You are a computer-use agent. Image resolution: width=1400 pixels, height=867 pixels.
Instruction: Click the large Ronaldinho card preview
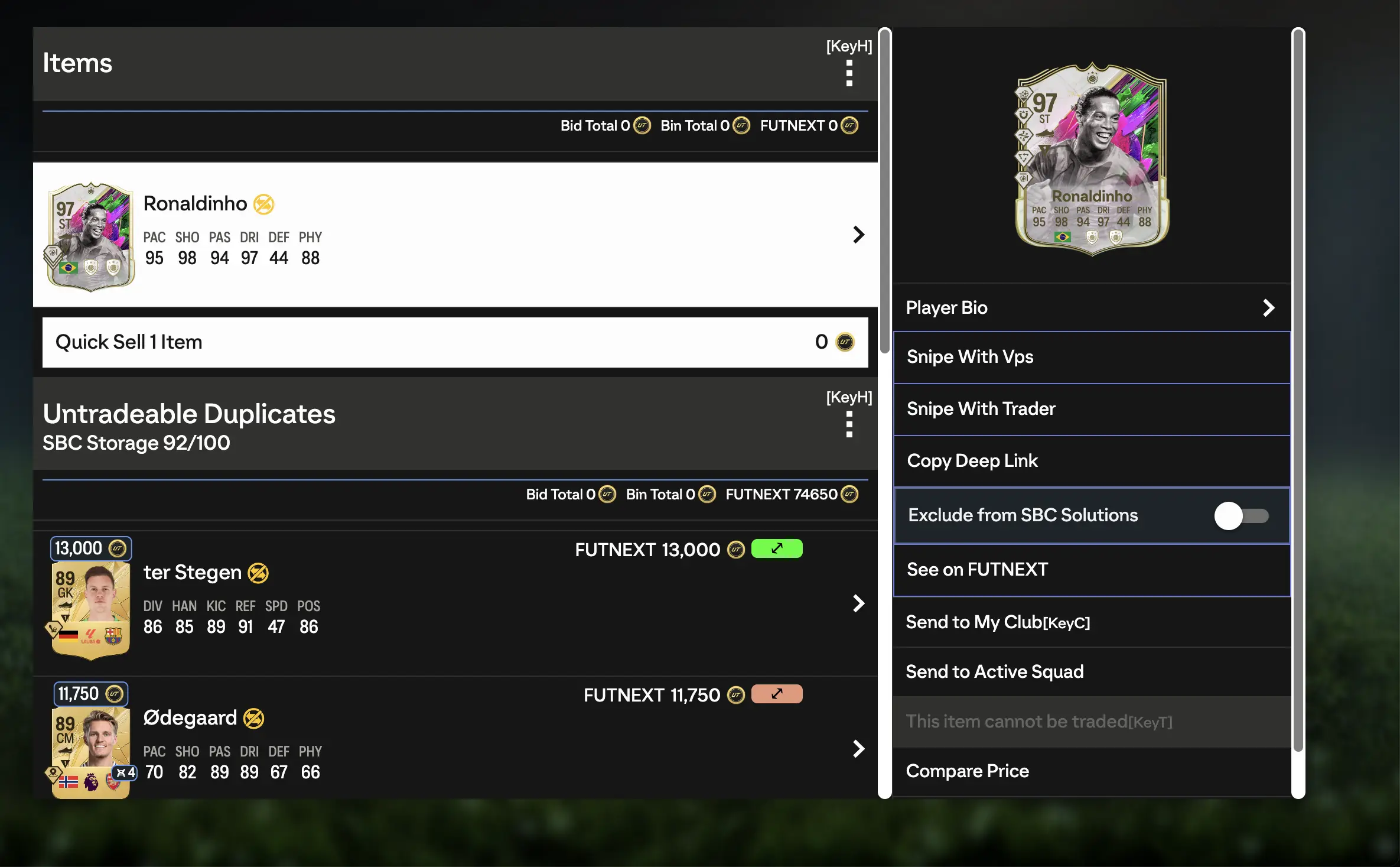(x=1092, y=159)
